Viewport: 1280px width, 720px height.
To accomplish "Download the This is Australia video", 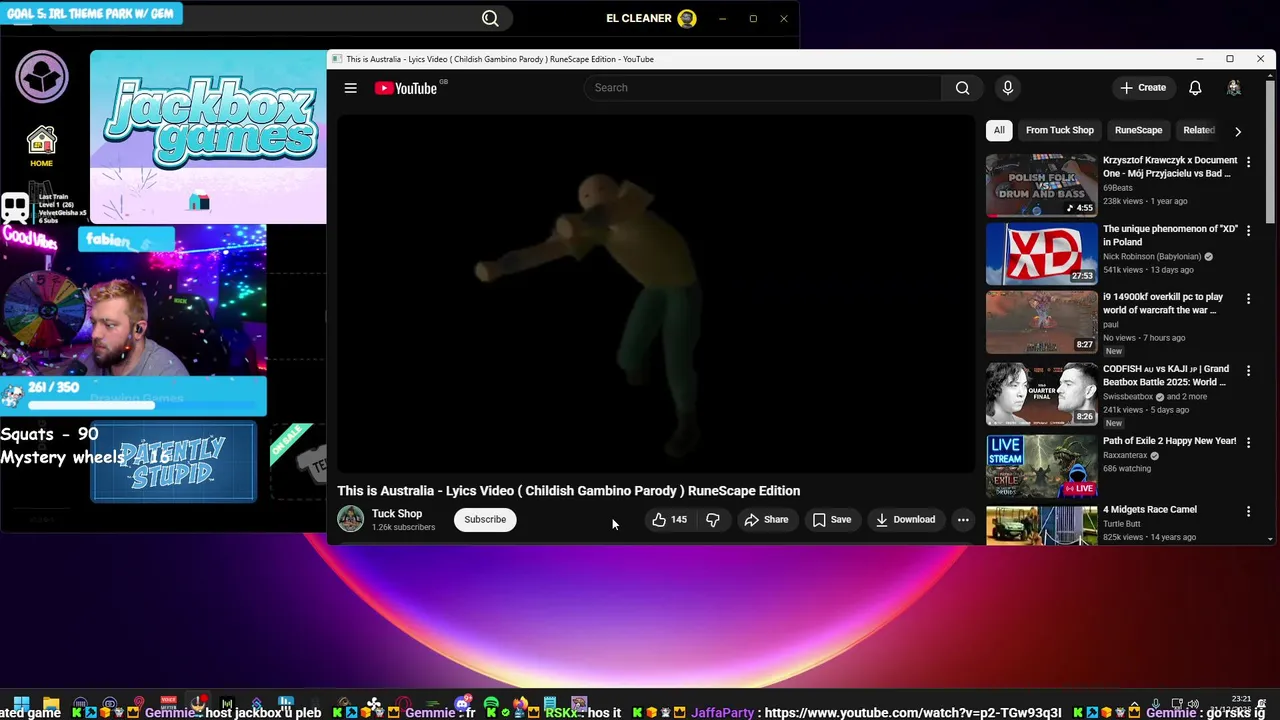I will [x=904, y=519].
